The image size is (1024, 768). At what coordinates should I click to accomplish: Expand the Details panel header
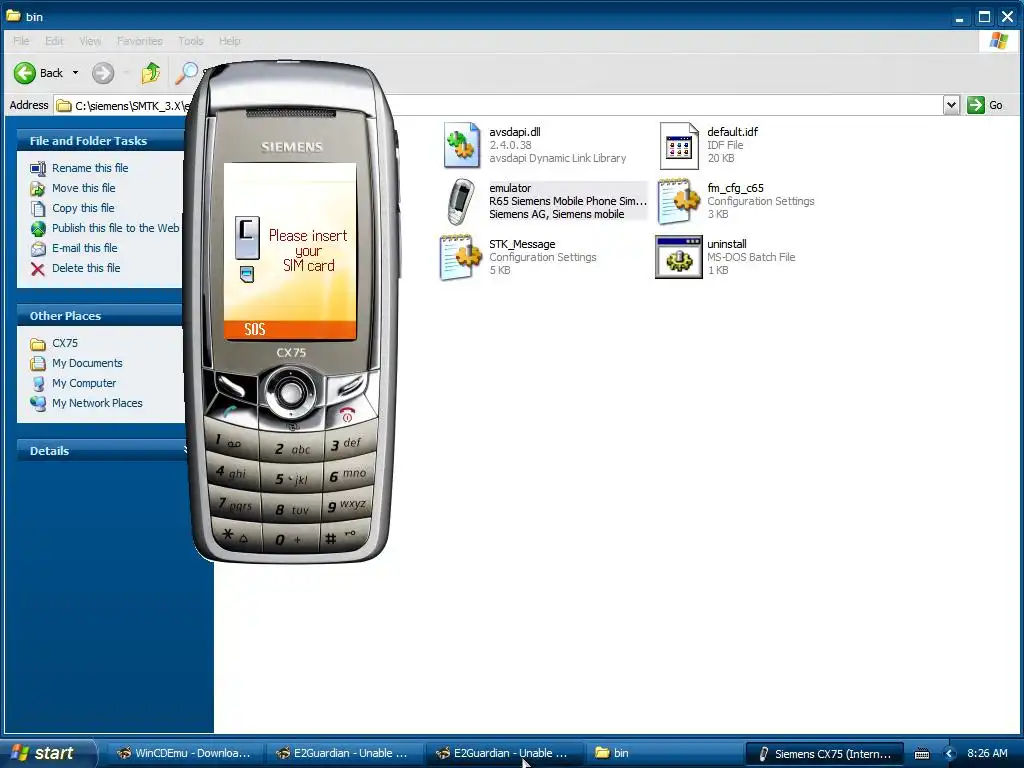101,451
